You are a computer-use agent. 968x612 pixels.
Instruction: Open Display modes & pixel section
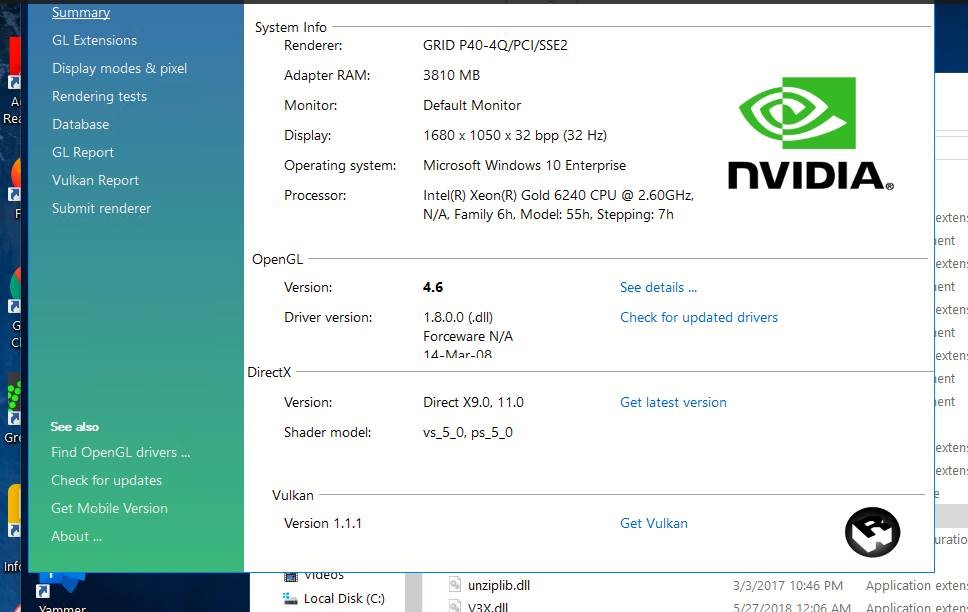[119, 68]
